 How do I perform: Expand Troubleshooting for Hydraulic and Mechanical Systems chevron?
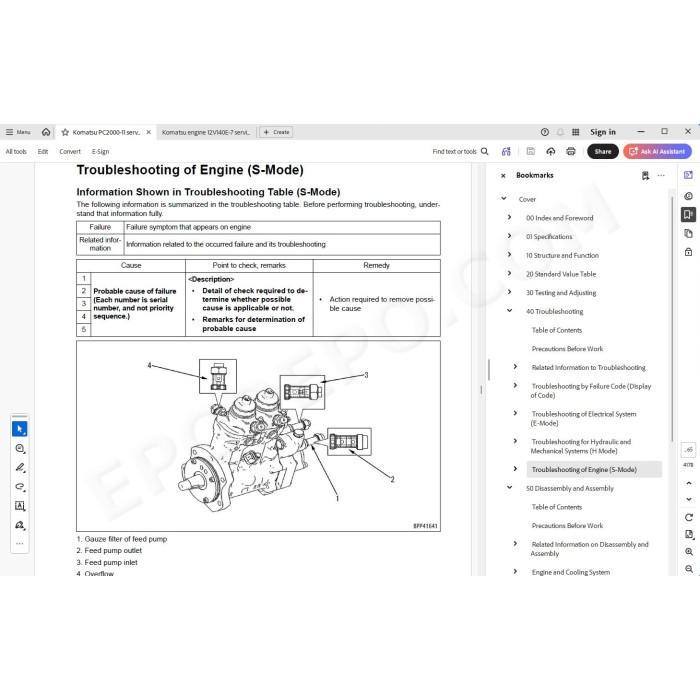(515, 442)
